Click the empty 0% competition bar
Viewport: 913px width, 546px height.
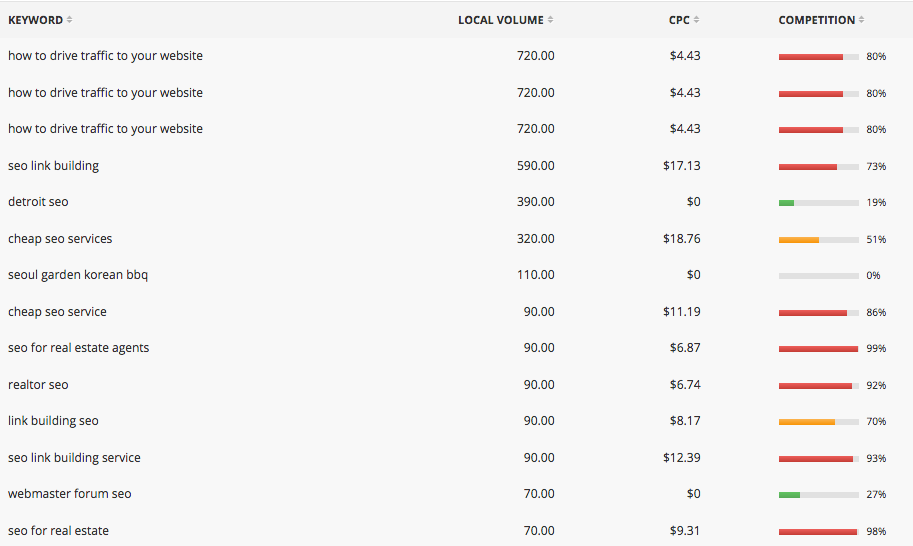[819, 276]
